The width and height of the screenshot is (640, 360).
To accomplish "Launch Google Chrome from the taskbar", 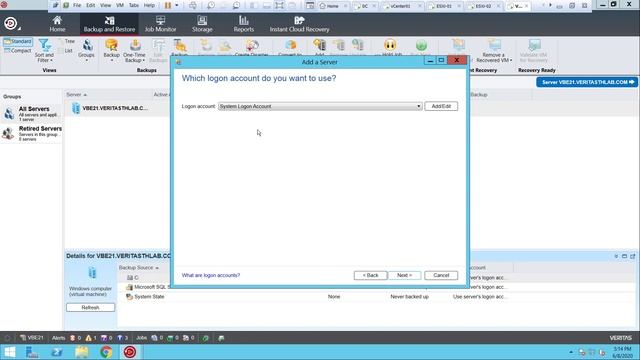I will pyautogui.click(x=106, y=352).
